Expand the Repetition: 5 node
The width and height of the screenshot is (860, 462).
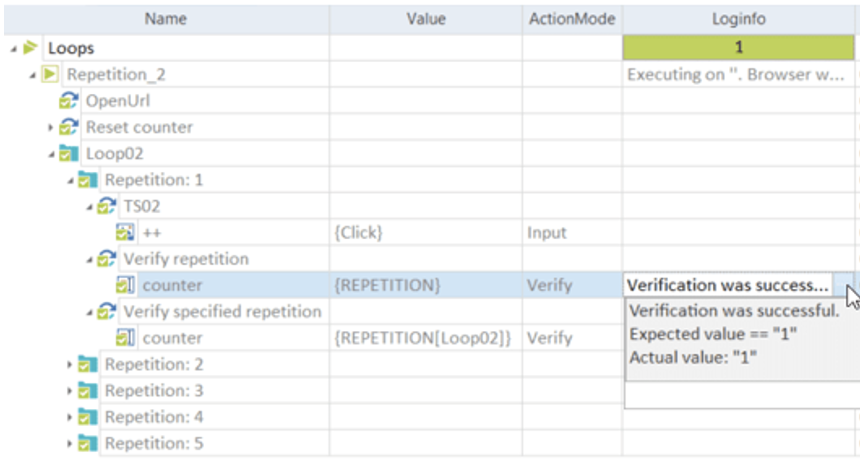(x=70, y=443)
